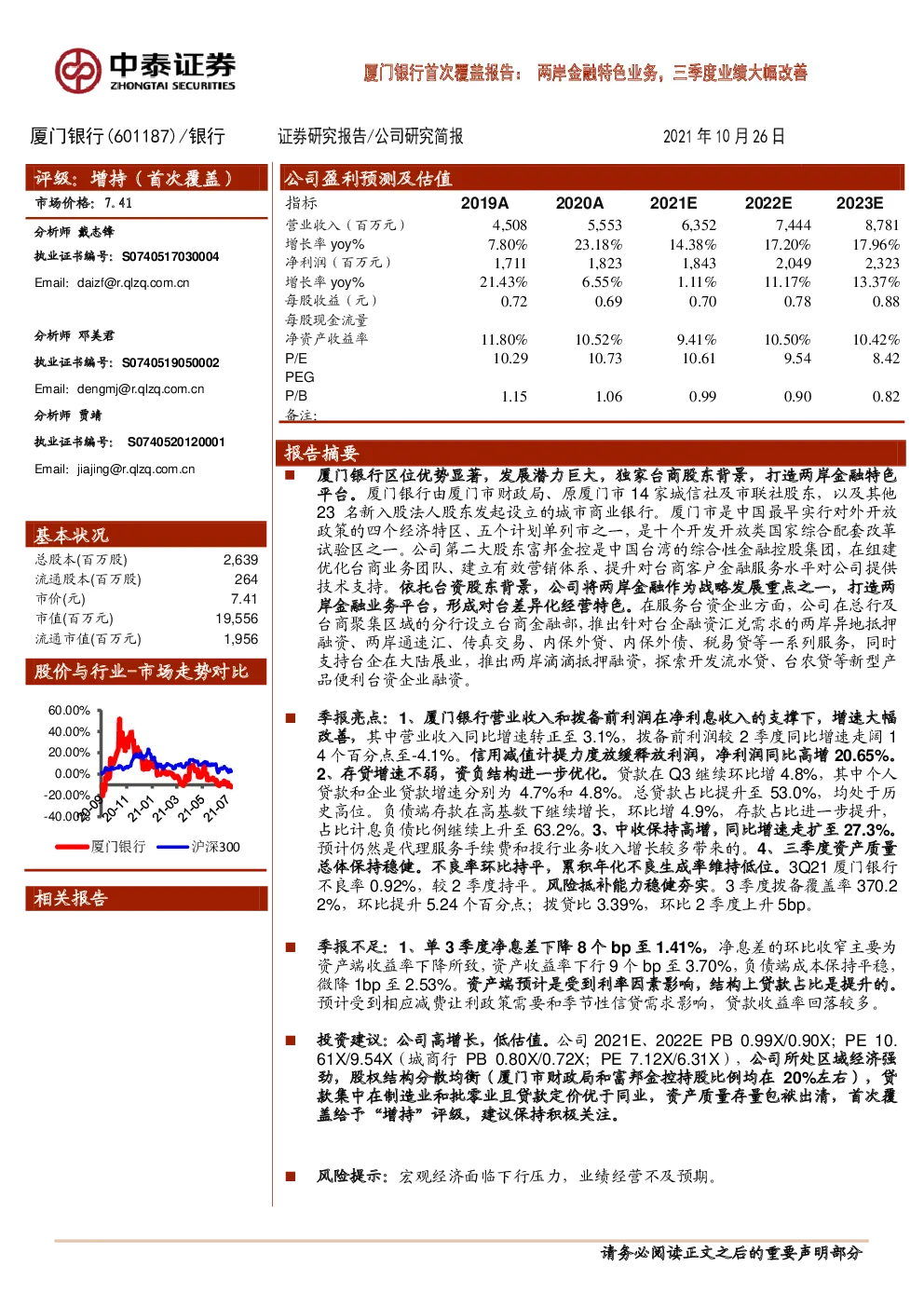Image resolution: width=924 pixels, height=1307 pixels.
Task: Click the 基本状况 section header
Action: [145, 535]
